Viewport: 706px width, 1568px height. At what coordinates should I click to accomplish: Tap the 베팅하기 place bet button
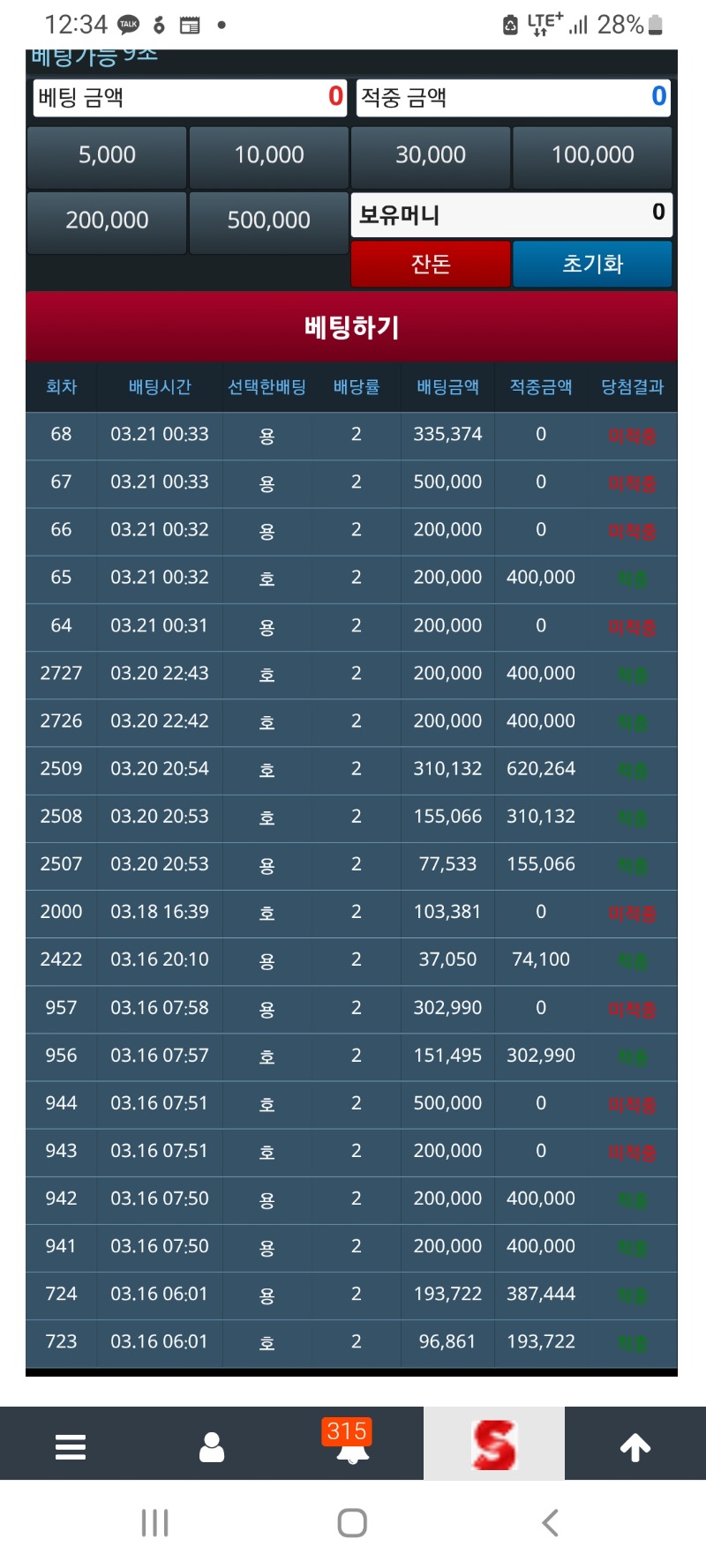tap(351, 327)
